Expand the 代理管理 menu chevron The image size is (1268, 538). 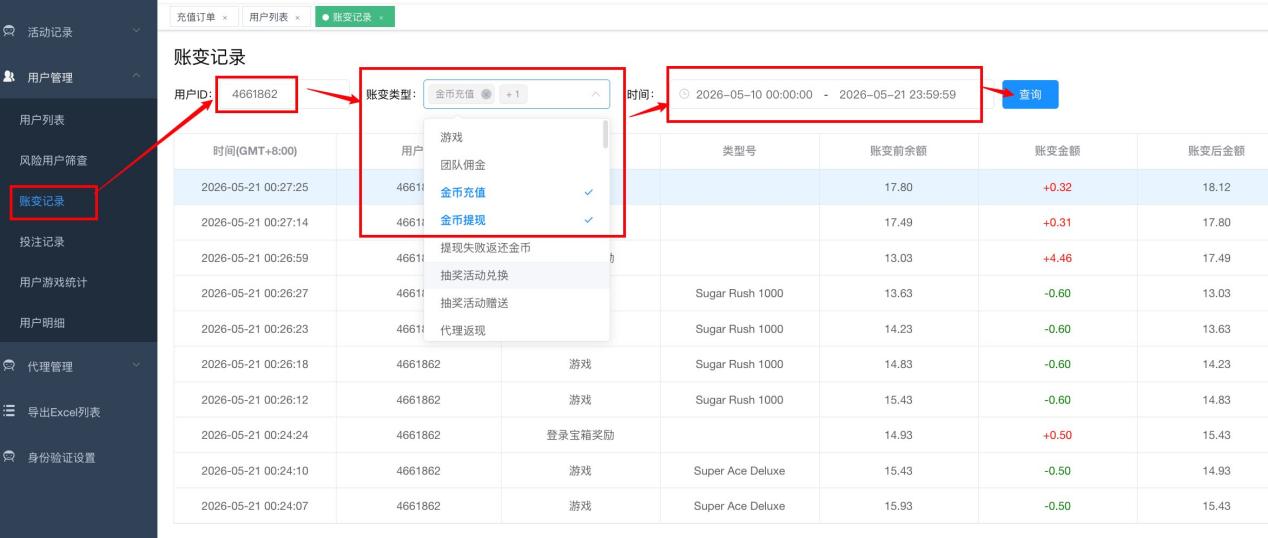tap(137, 366)
